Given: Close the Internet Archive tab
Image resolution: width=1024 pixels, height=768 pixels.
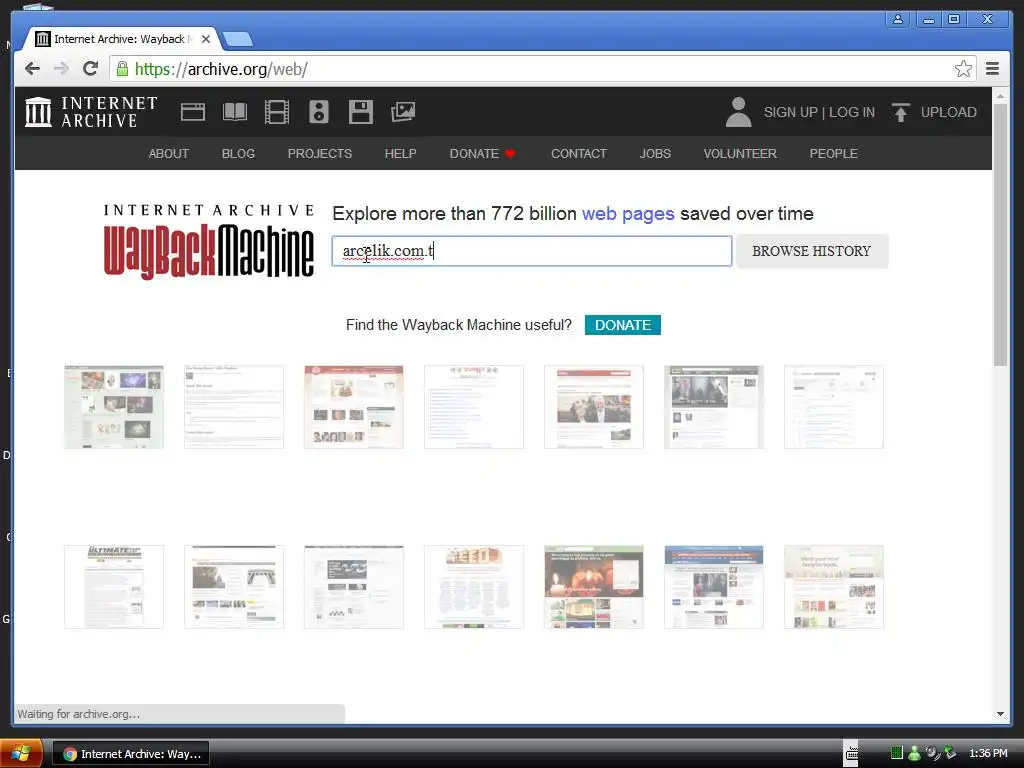Looking at the screenshot, I should (x=206, y=39).
